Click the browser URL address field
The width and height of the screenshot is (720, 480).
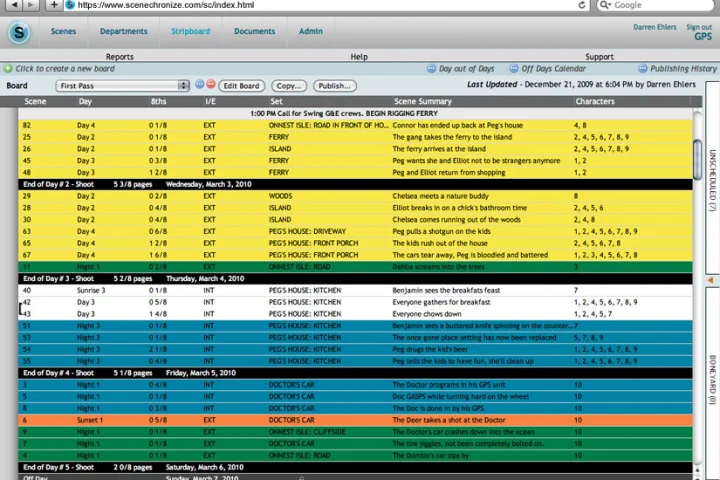click(x=321, y=5)
